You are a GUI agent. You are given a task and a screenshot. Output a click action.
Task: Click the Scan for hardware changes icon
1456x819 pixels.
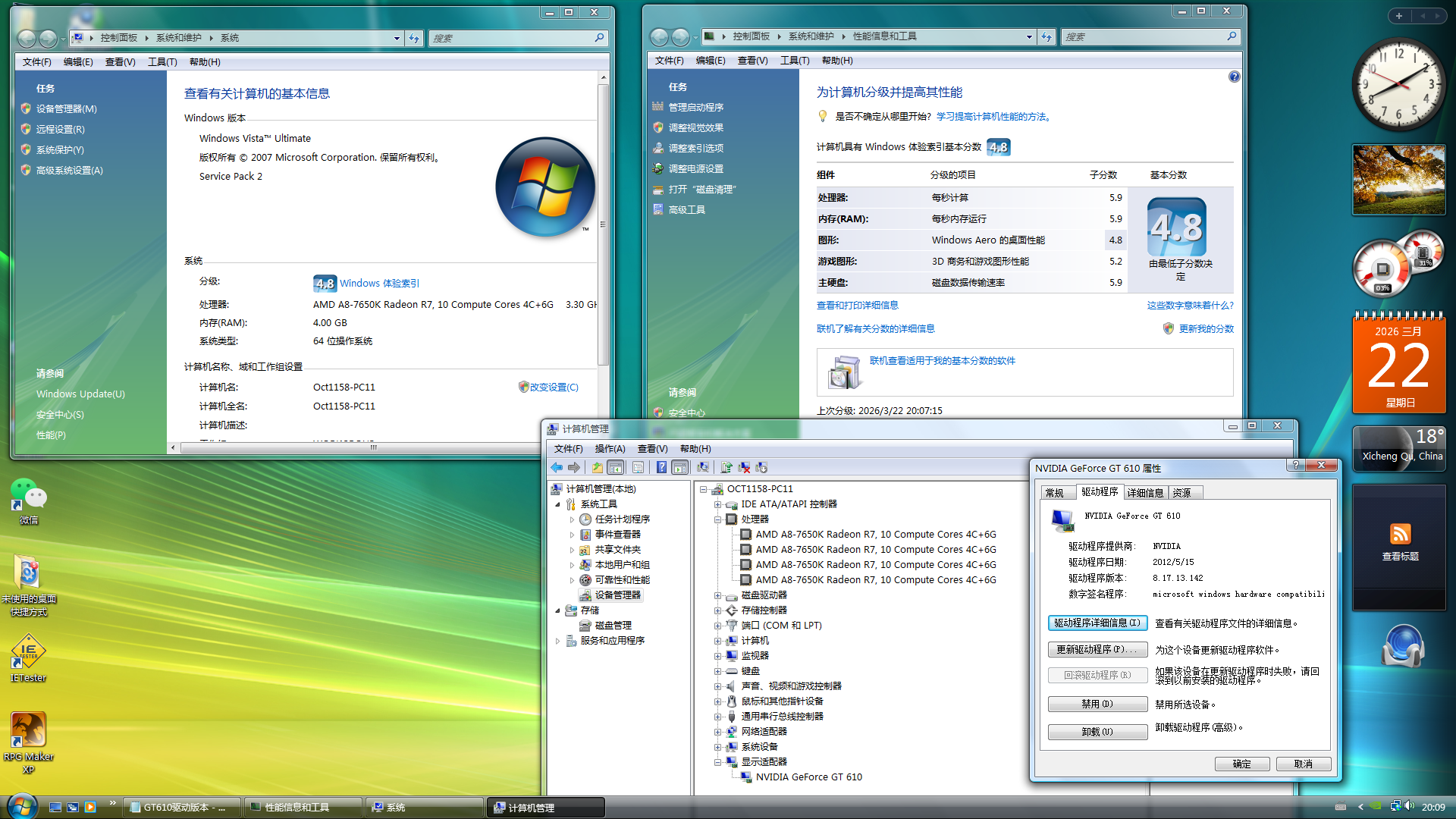click(703, 467)
